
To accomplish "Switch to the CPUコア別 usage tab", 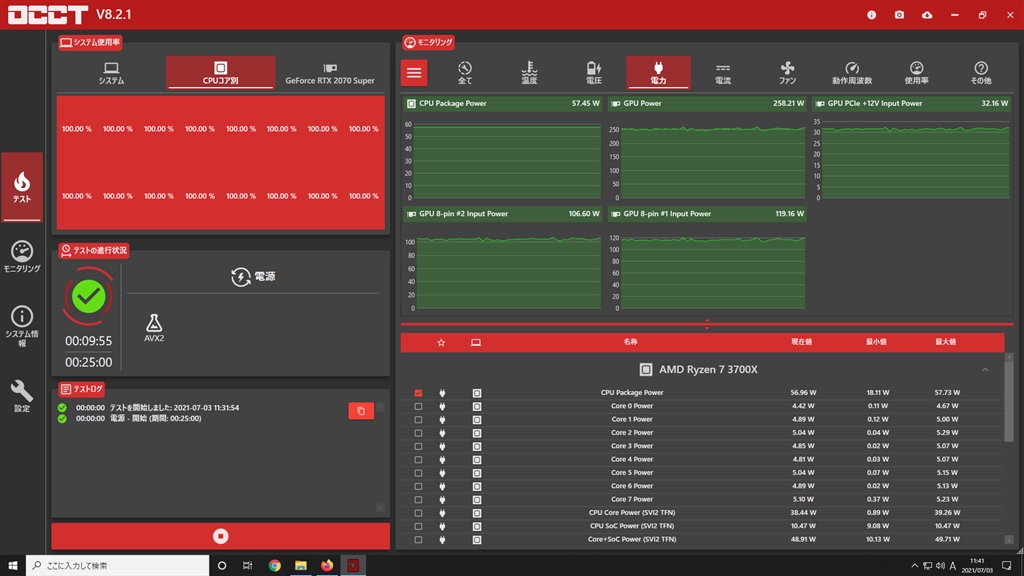I will (x=220, y=72).
